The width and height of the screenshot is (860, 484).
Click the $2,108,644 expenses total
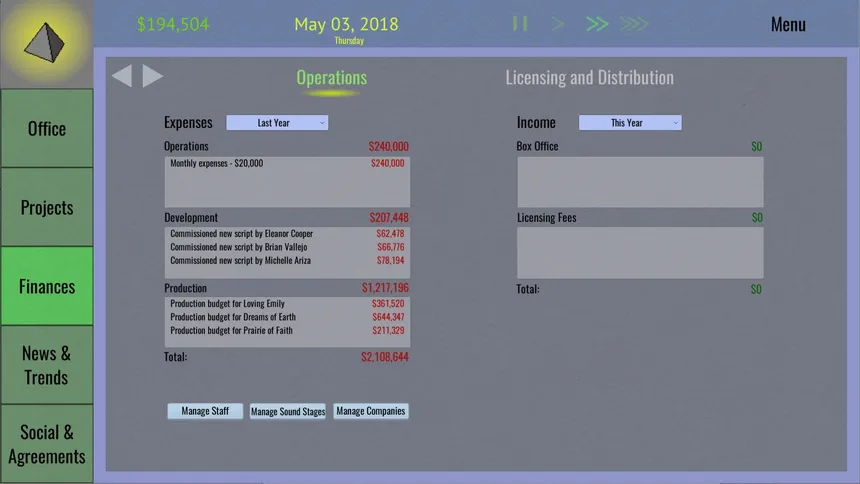coord(384,357)
